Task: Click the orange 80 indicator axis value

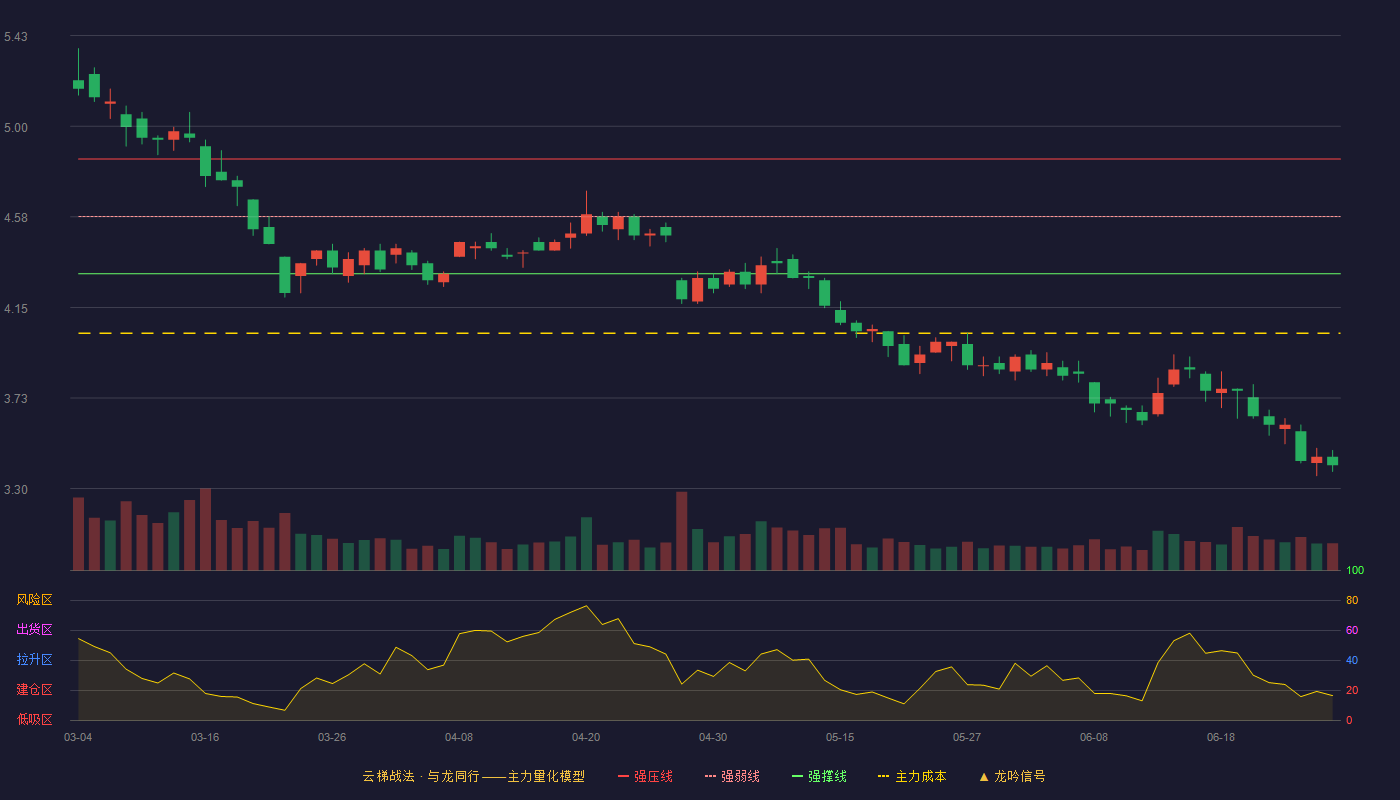Action: pyautogui.click(x=1352, y=601)
